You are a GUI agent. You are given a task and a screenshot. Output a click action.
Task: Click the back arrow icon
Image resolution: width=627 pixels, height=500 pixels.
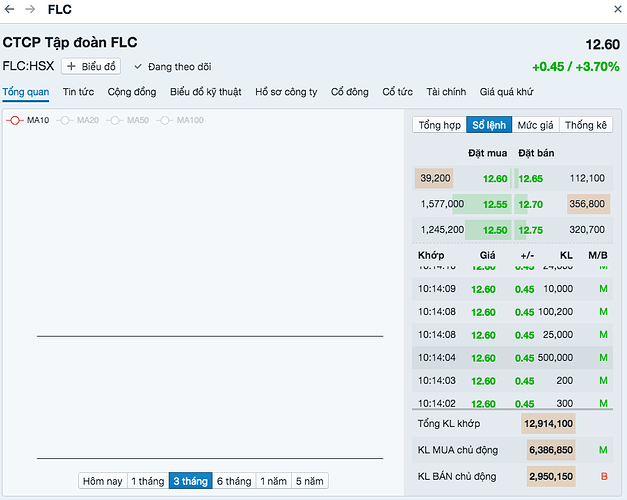(x=9, y=9)
